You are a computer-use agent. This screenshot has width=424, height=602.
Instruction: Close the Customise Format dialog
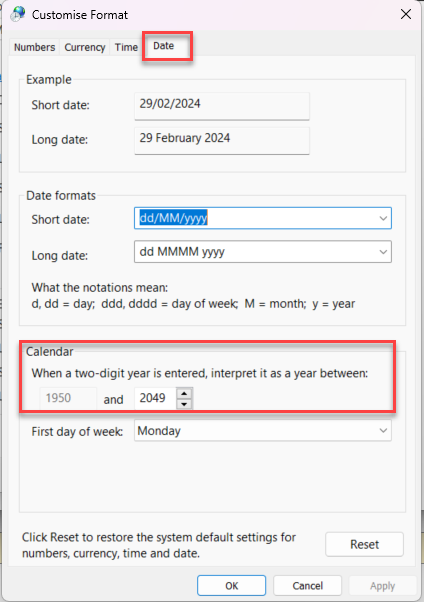tap(406, 15)
